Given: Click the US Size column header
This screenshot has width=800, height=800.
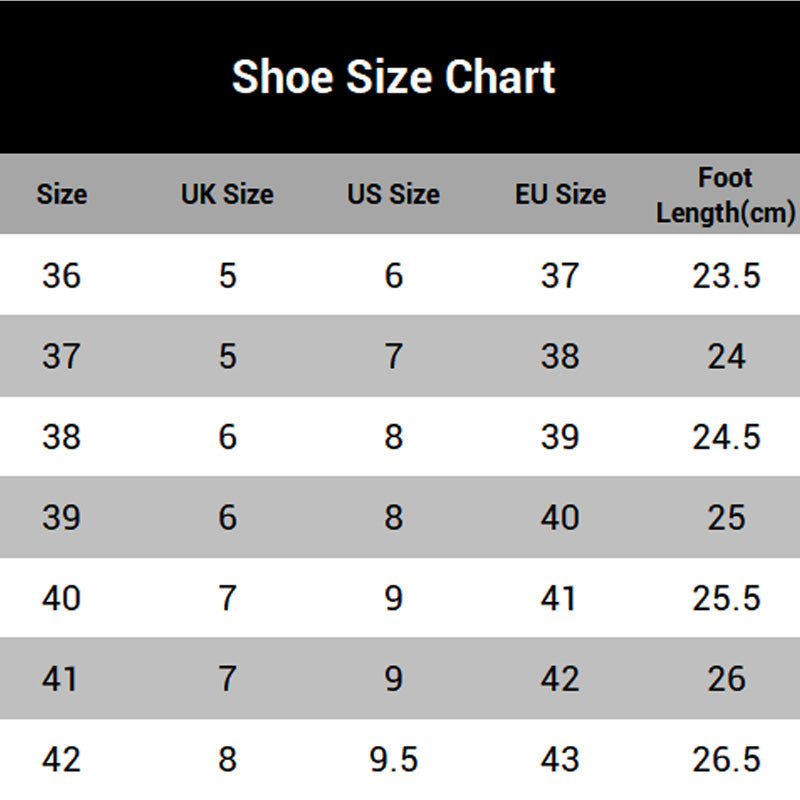Looking at the screenshot, I should (x=393, y=194).
